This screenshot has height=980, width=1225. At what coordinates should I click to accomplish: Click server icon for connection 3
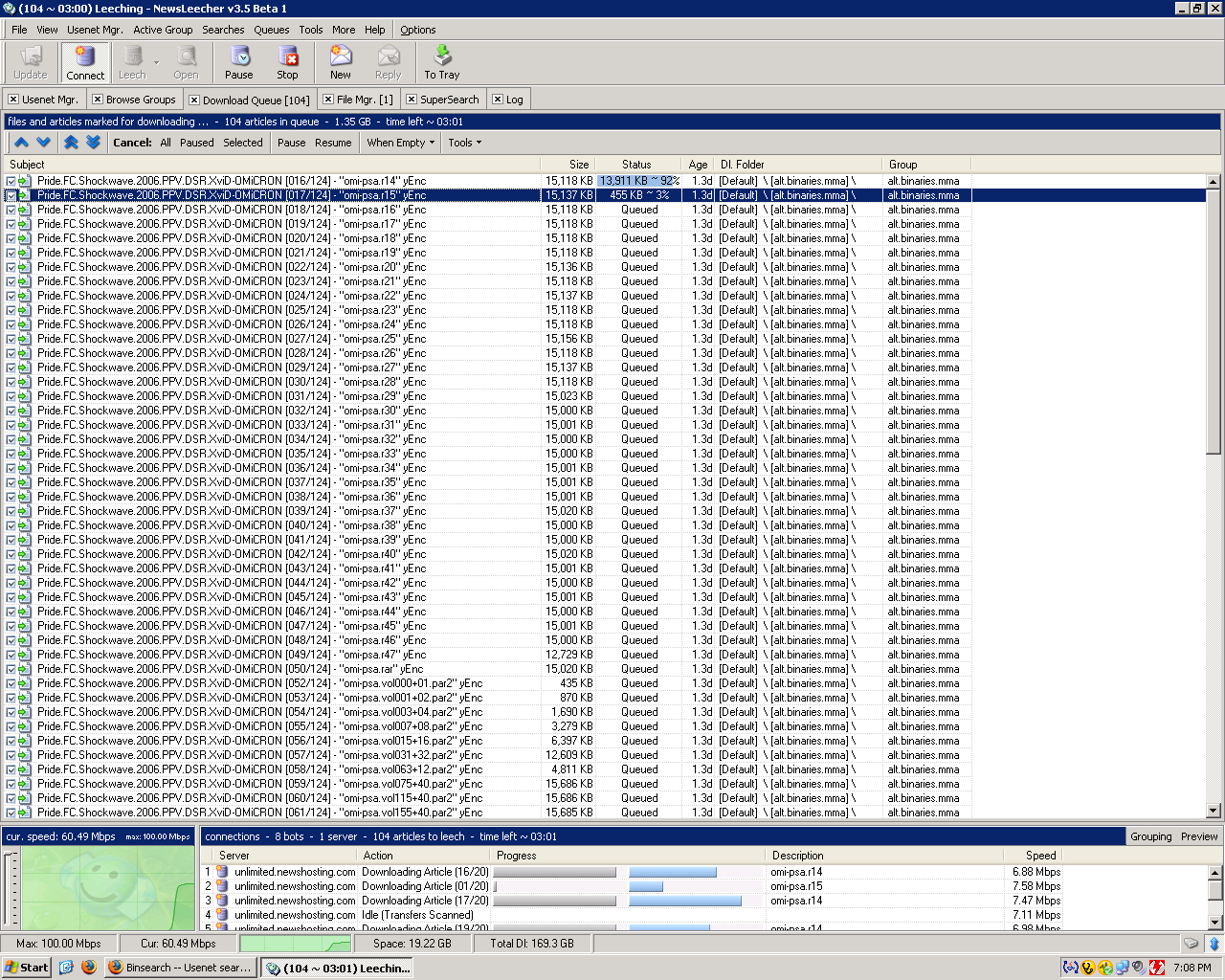click(x=222, y=901)
